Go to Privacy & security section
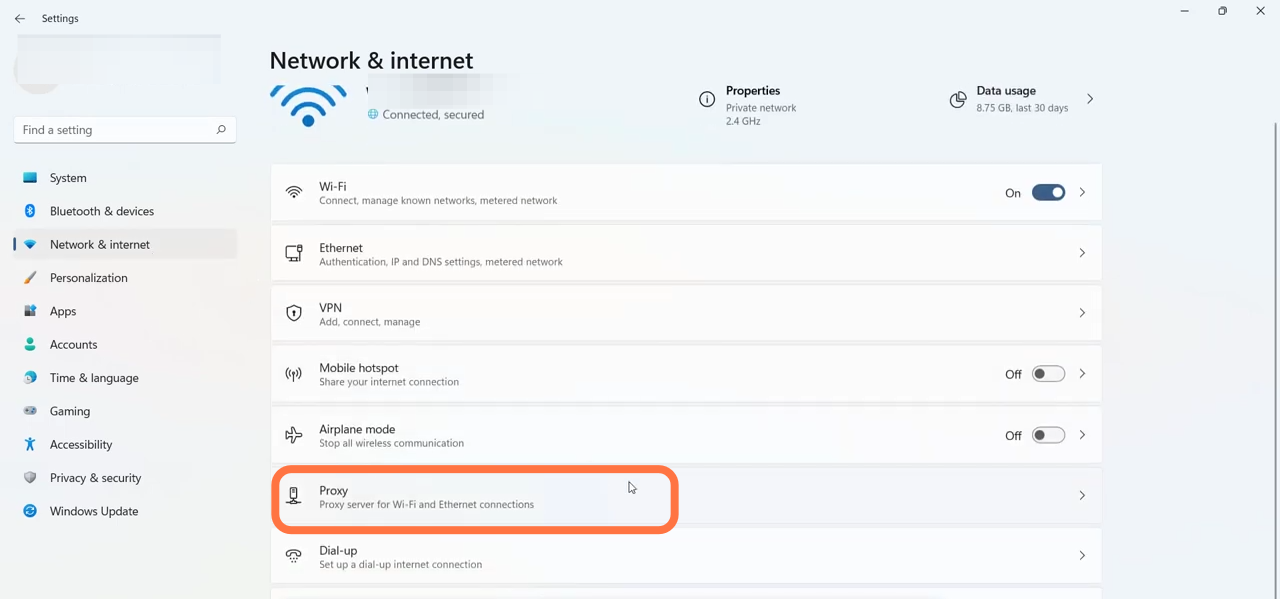1280x599 pixels. point(125,477)
